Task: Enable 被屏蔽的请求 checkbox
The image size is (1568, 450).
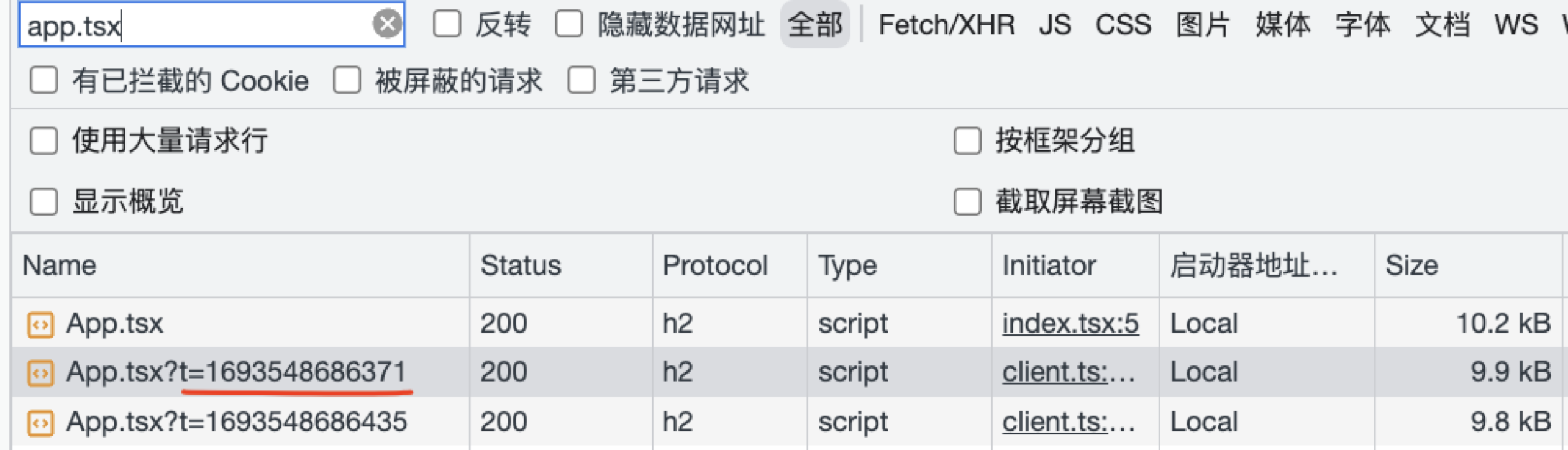Action: pyautogui.click(x=347, y=81)
